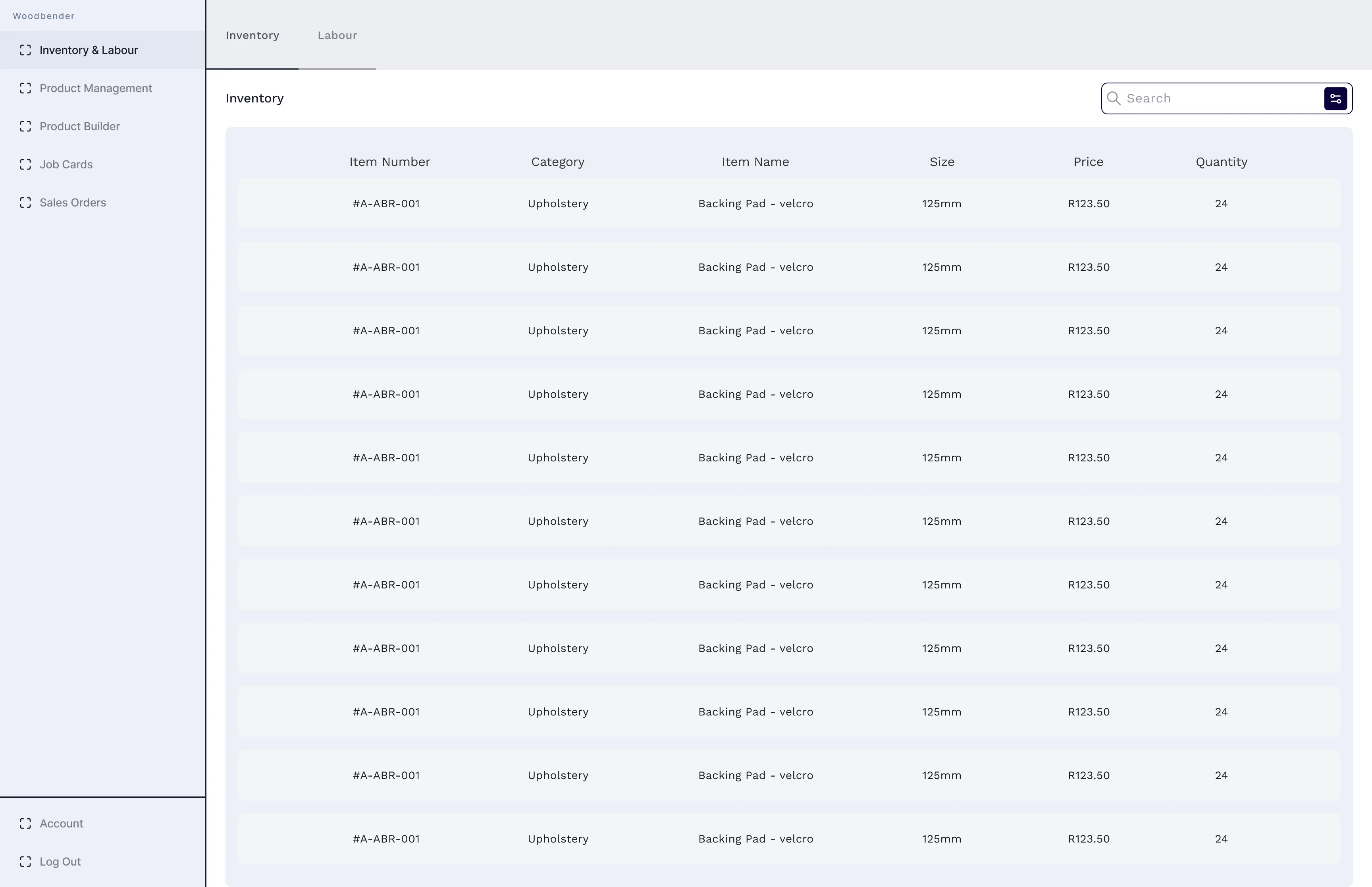Image resolution: width=1372 pixels, height=887 pixels.
Task: Click the Price column header
Action: point(1088,162)
